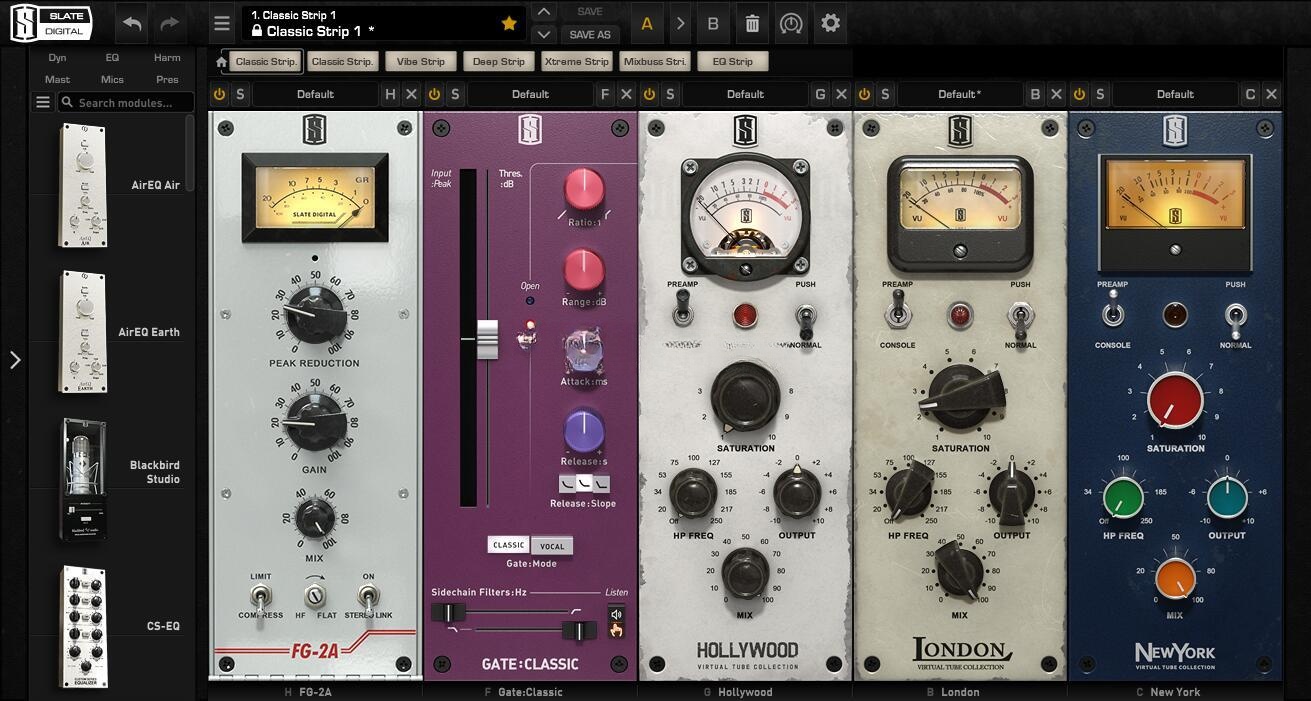Select next preset with down chevron
The image size is (1311, 701).
pos(543,34)
